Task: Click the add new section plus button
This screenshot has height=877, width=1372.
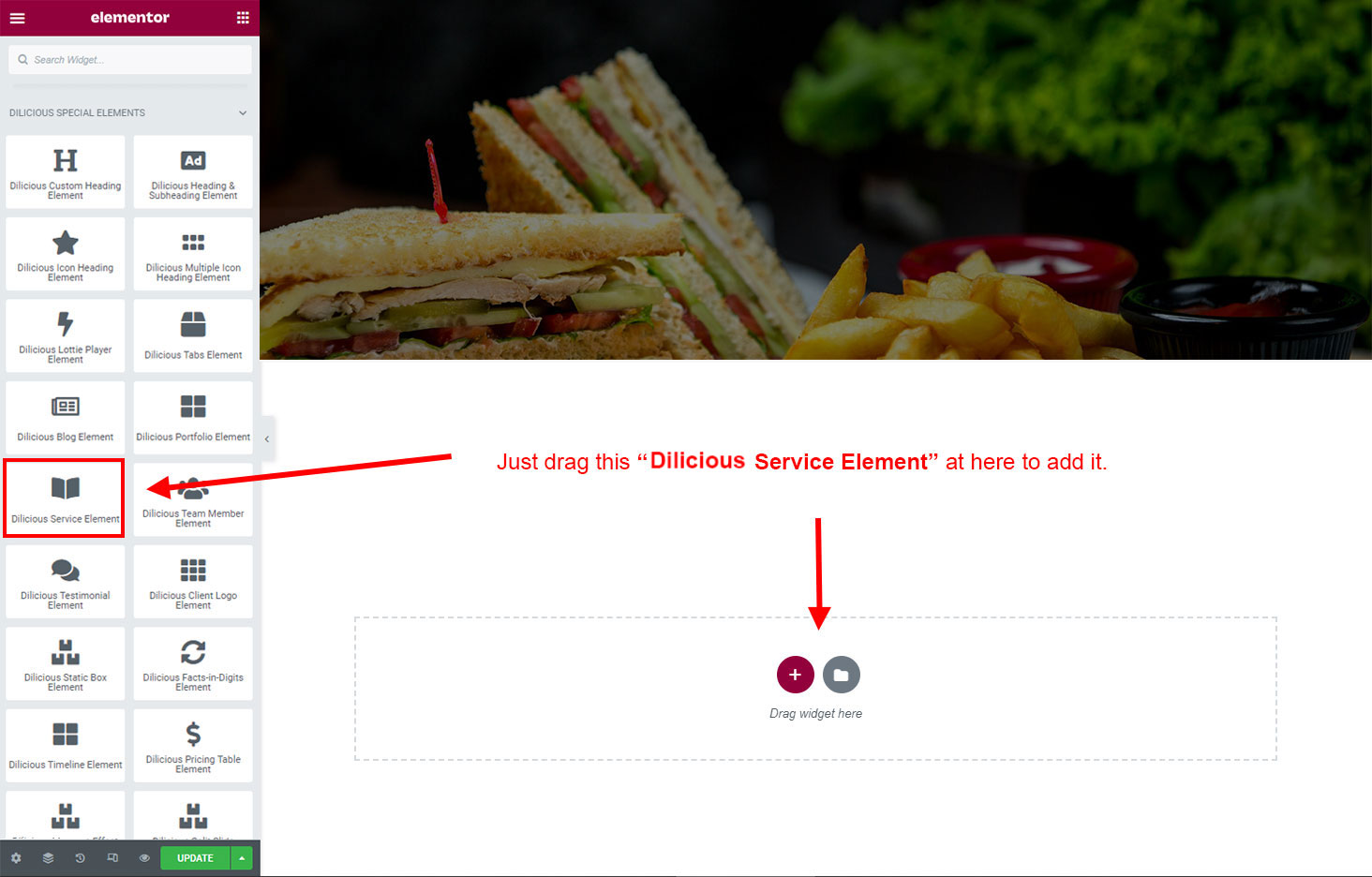Action: point(795,675)
